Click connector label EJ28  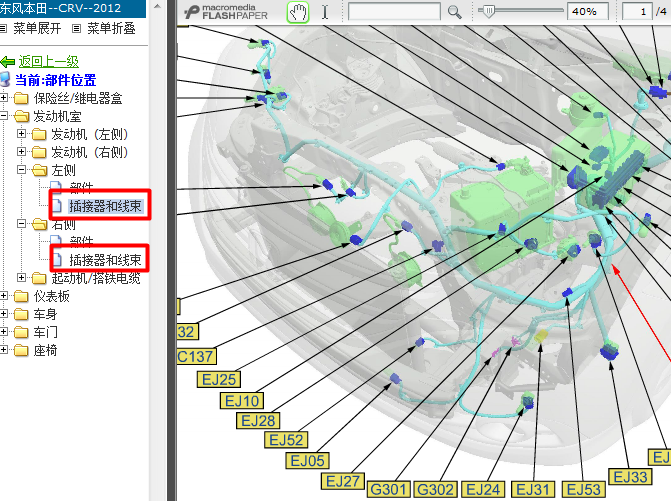coord(258,421)
